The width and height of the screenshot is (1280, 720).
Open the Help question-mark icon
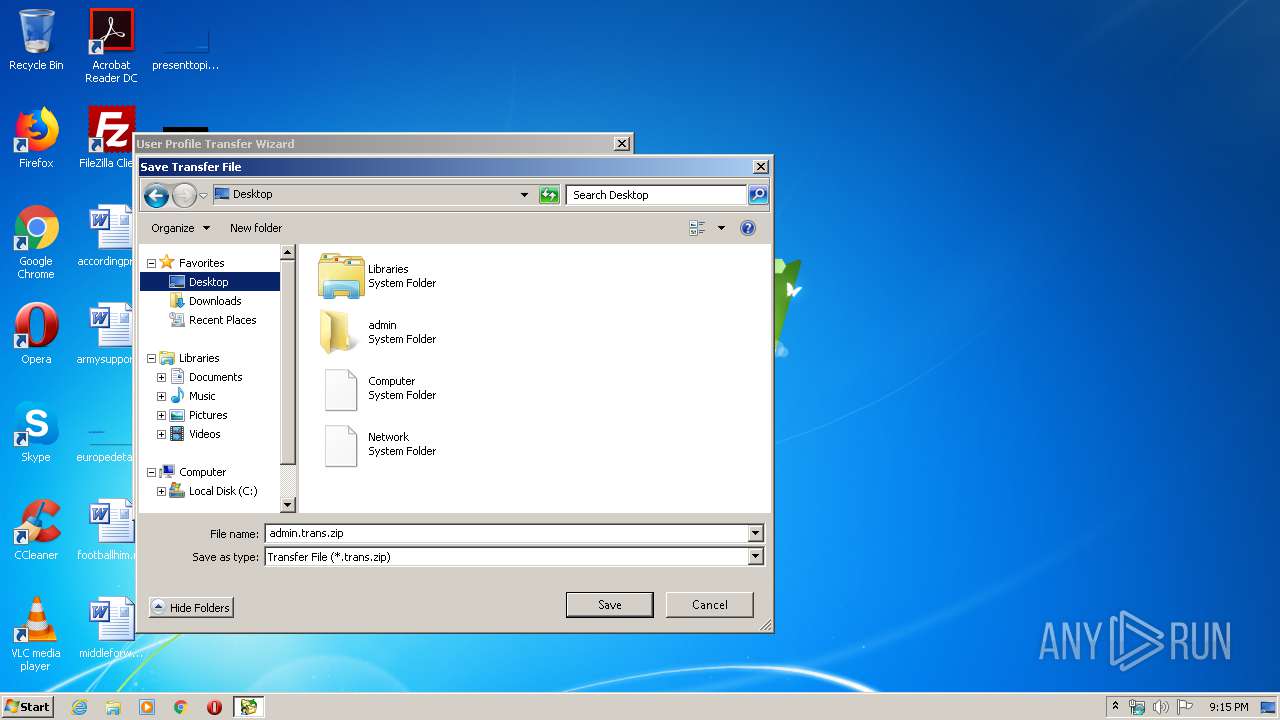click(x=748, y=228)
